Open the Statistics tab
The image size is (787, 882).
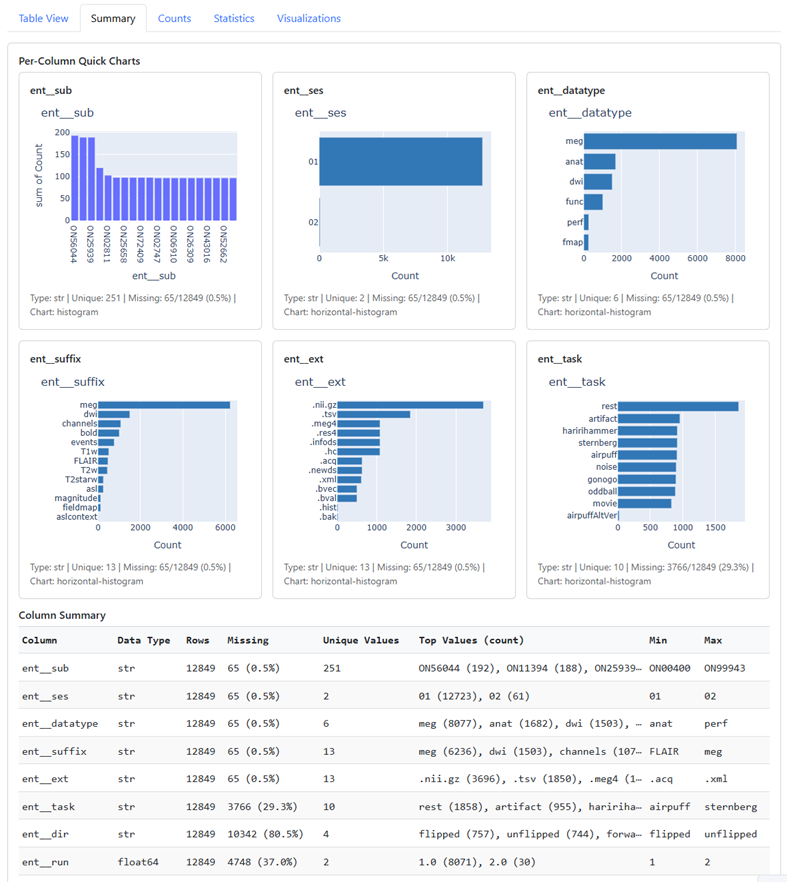point(234,19)
